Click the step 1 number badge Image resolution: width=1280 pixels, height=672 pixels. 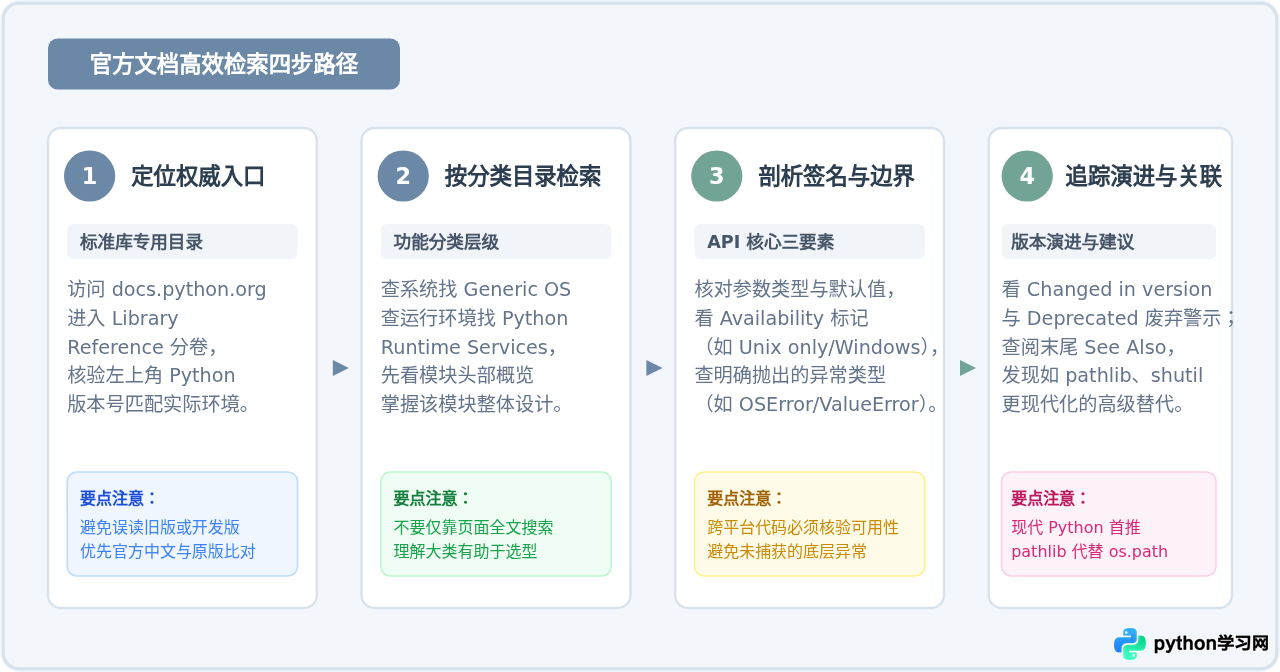90,176
